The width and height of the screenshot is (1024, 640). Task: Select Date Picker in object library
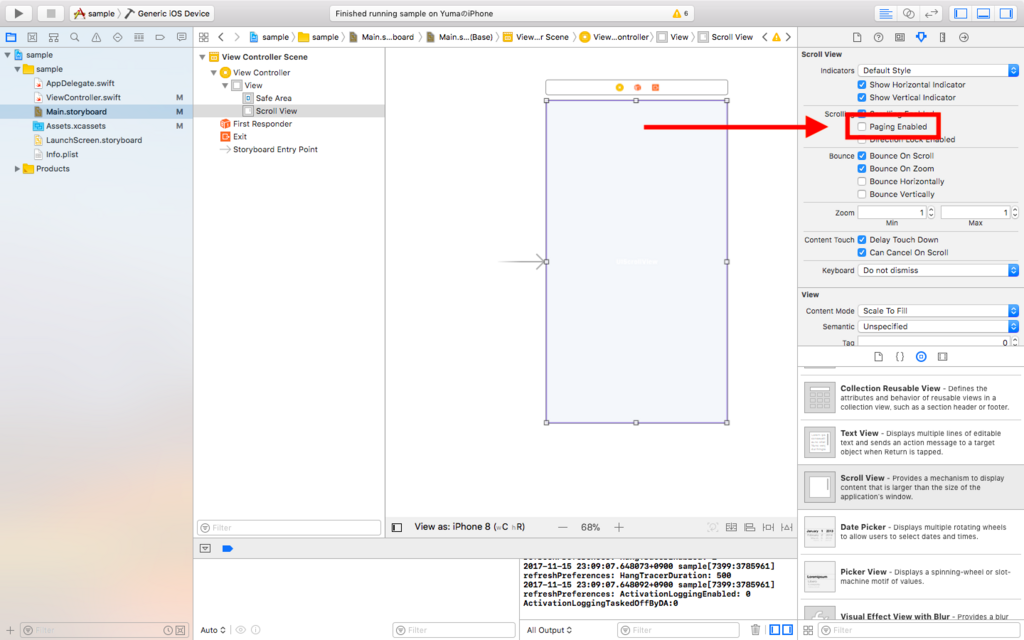coord(910,532)
